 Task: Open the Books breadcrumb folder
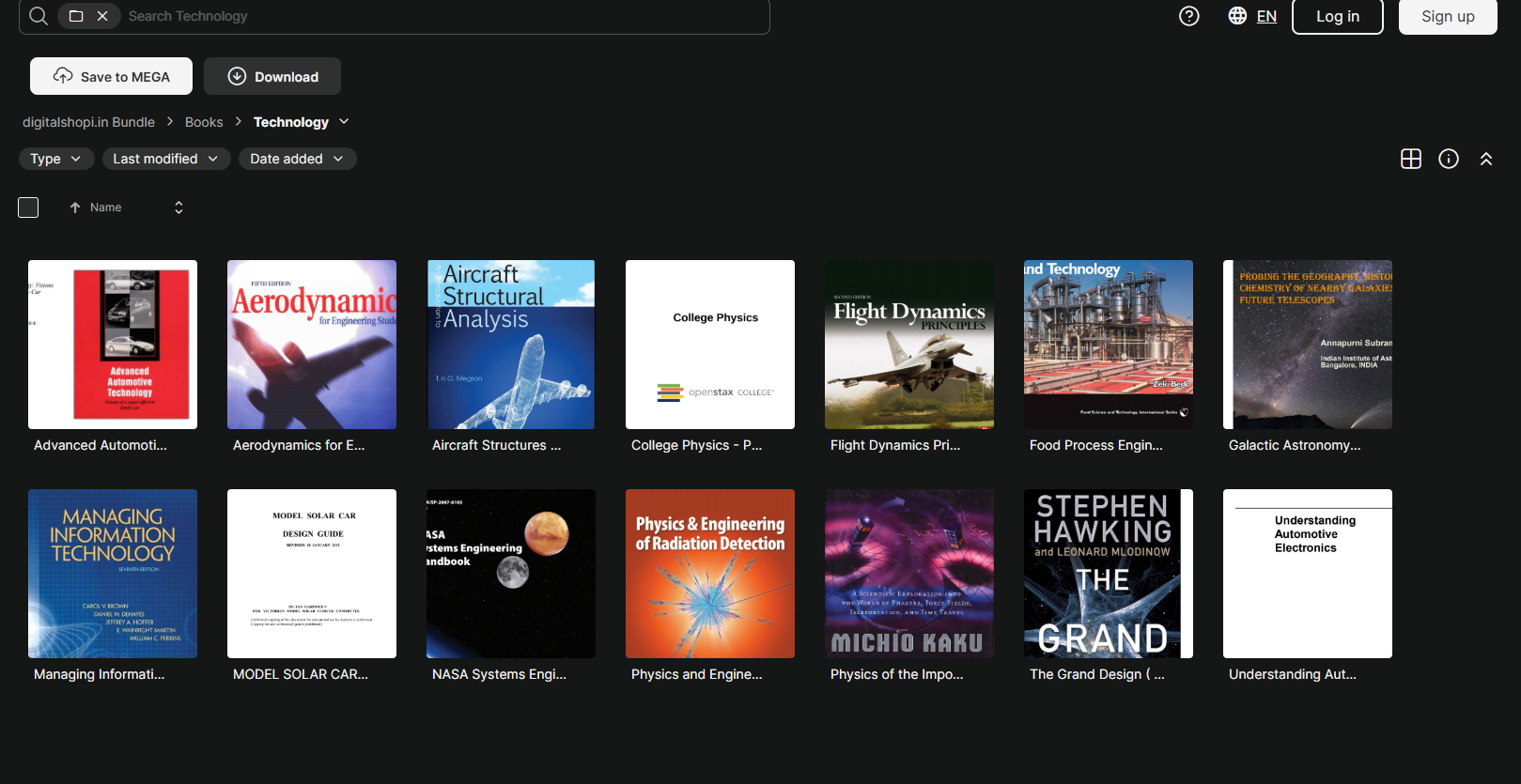204,122
